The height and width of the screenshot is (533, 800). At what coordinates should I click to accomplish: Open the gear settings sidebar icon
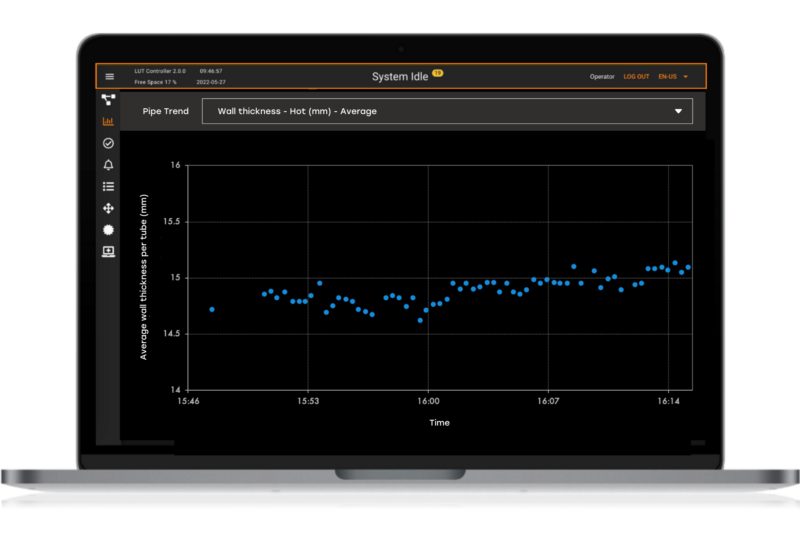(x=108, y=230)
